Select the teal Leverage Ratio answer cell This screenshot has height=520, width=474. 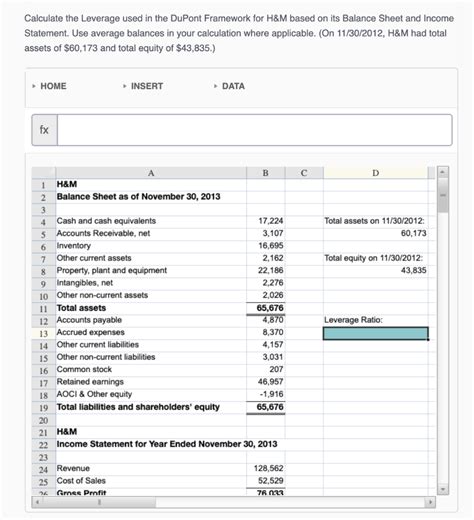[375, 333]
